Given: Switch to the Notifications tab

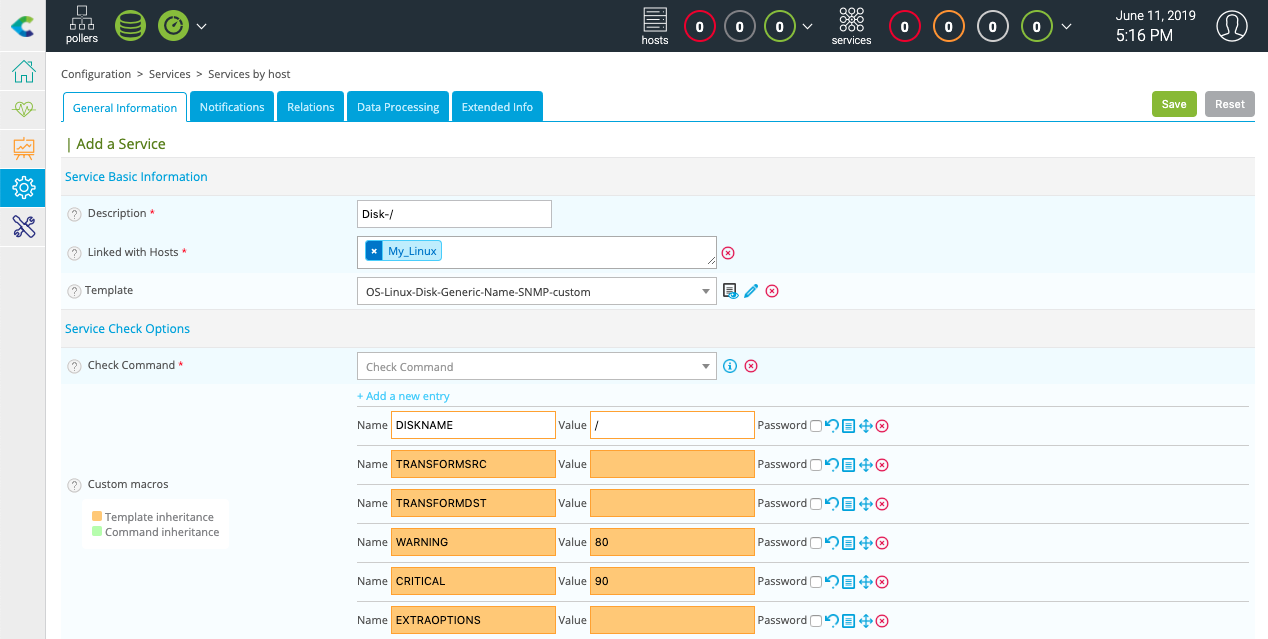Looking at the screenshot, I should click(x=232, y=107).
